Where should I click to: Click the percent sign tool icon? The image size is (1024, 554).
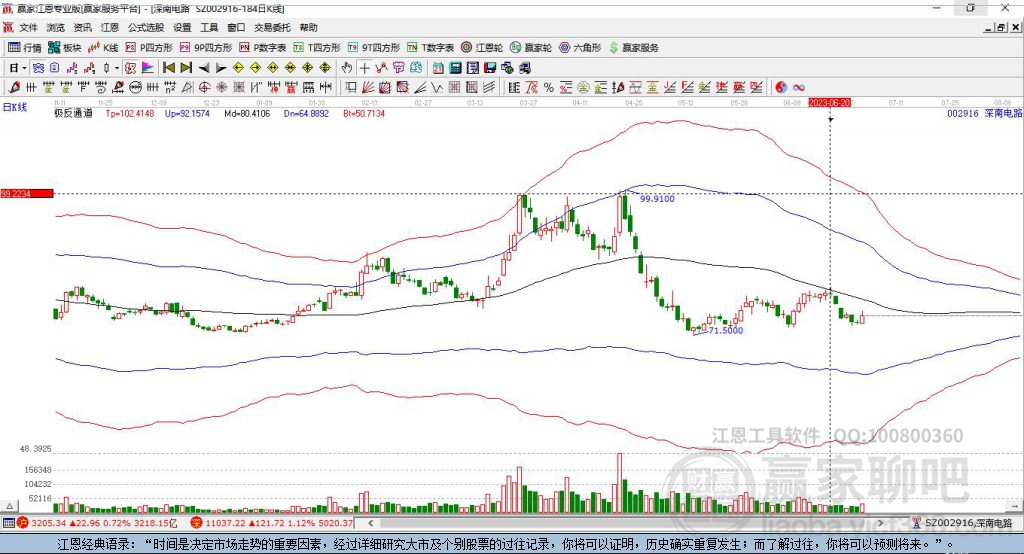549,88
